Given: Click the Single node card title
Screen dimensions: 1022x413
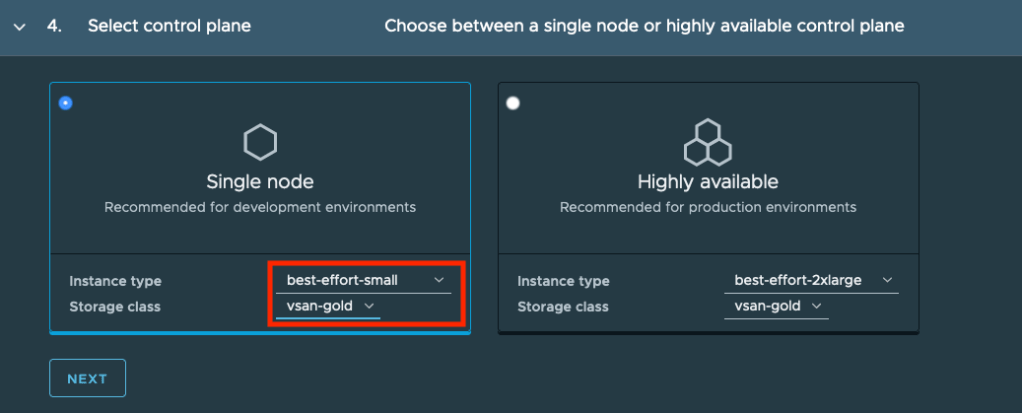Looking at the screenshot, I should coord(260,182).
